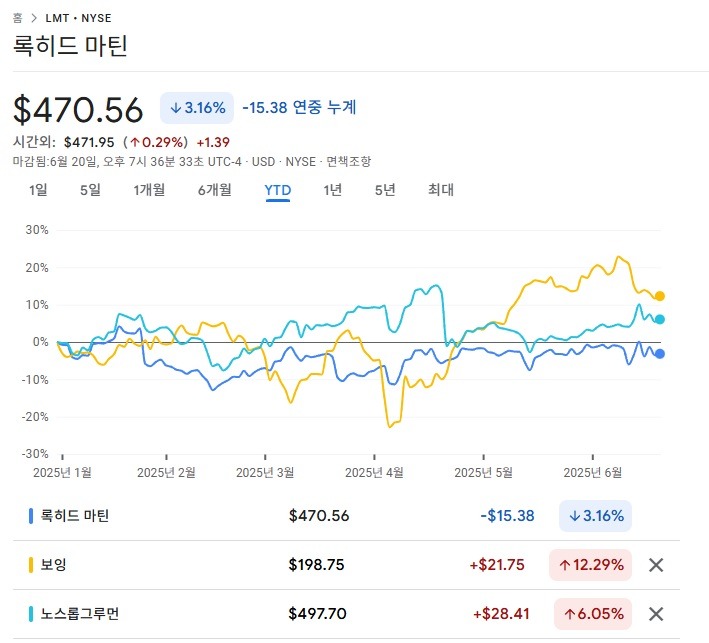Click LMT · NYSE breadcrumb text
709x643 pixels.
click(x=78, y=18)
